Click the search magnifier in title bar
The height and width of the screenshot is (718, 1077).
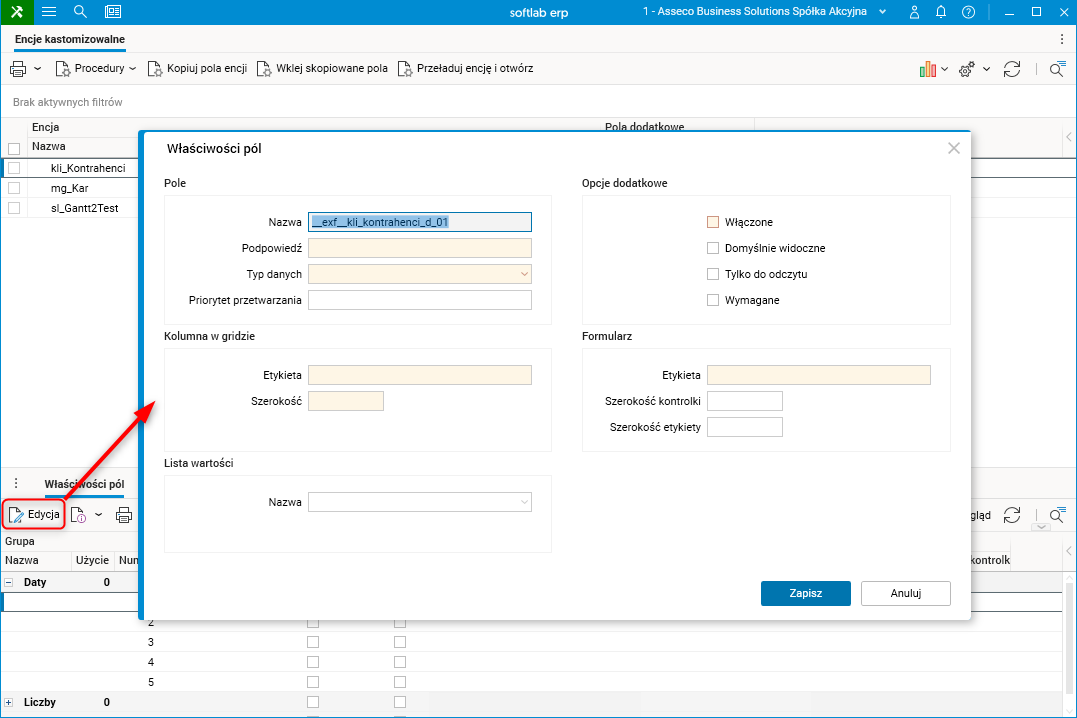tap(80, 12)
